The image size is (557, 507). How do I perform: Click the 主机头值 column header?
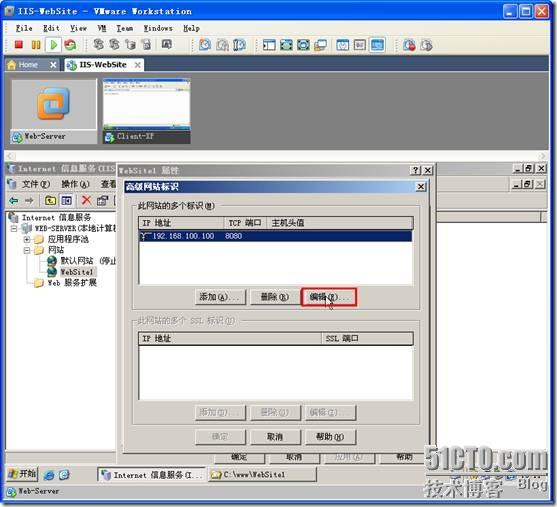click(x=340, y=223)
